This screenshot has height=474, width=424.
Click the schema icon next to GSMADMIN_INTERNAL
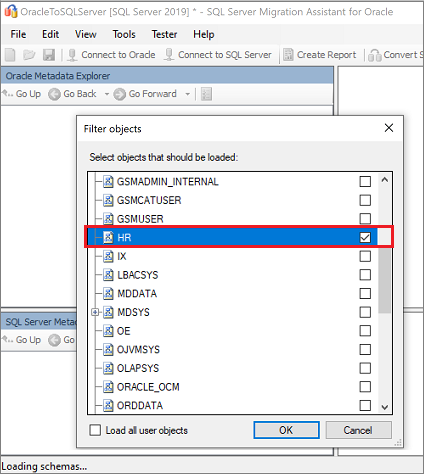[108, 182]
